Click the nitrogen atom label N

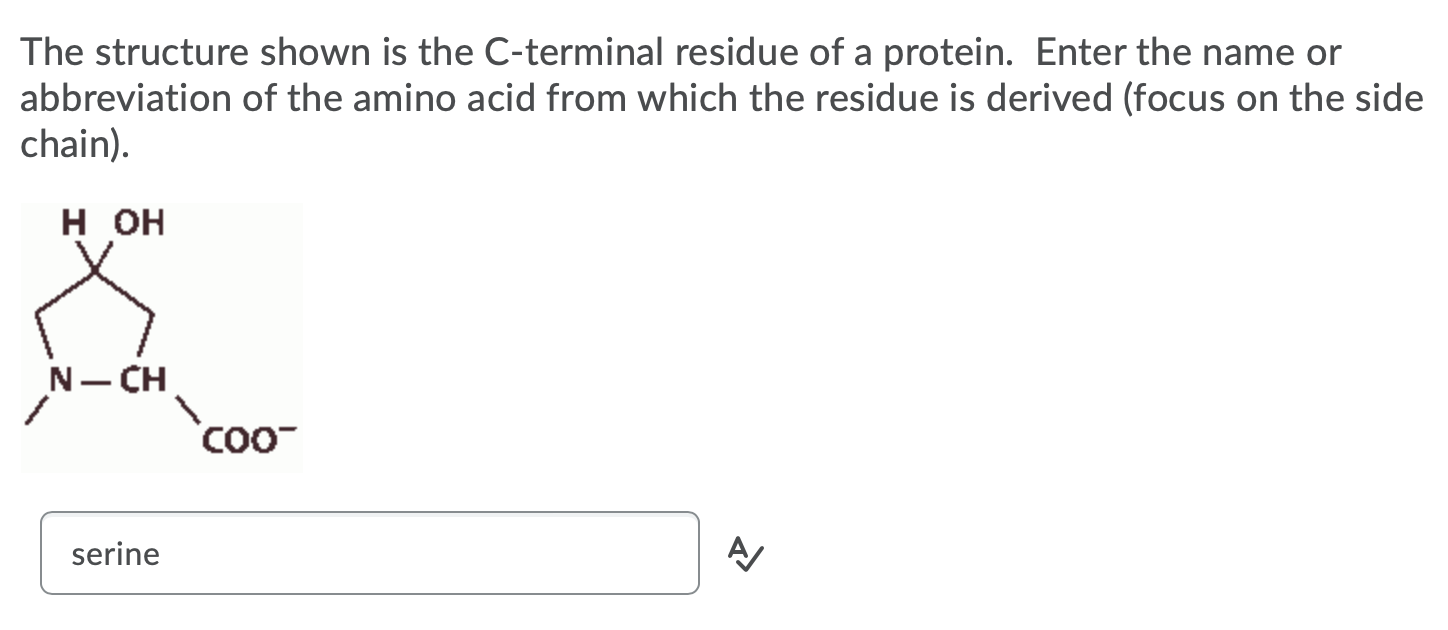(x=61, y=381)
